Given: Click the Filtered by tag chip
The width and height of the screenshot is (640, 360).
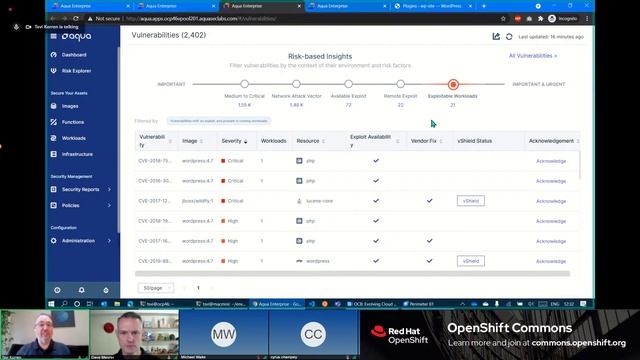Looking at the screenshot, I should (x=219, y=121).
